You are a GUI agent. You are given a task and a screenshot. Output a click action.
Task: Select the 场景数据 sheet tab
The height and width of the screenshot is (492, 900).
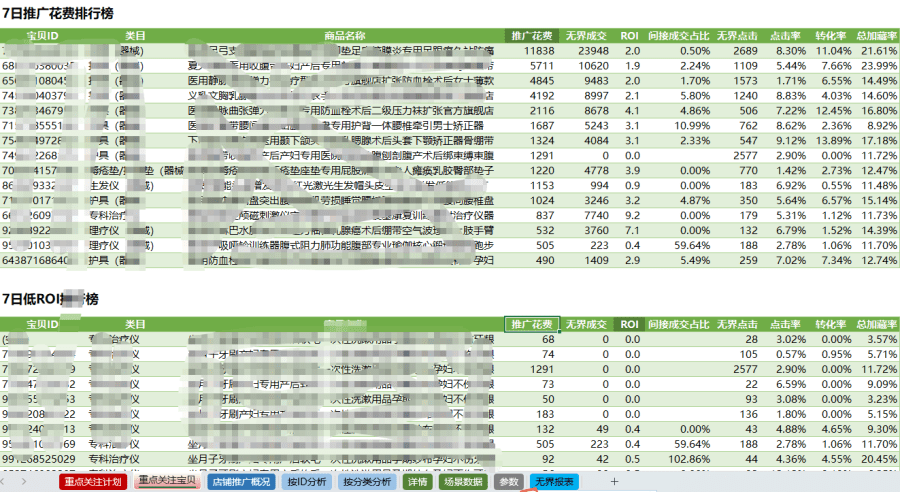point(462,482)
